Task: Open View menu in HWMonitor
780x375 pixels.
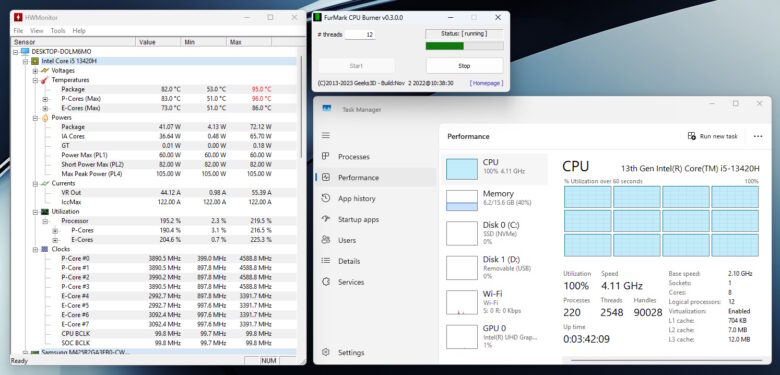Action: (36, 30)
